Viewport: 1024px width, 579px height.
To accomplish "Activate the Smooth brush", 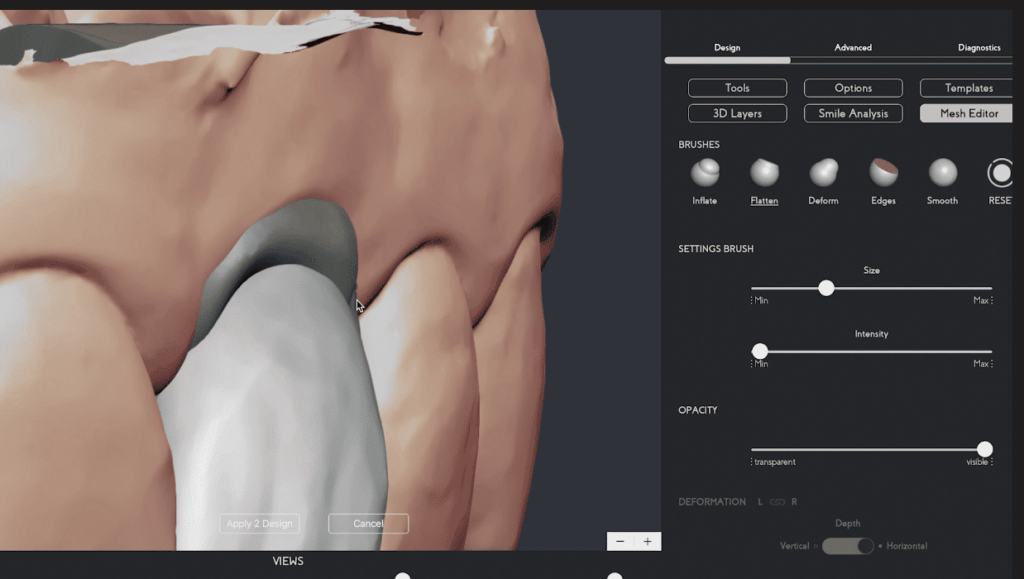I will tap(942, 173).
